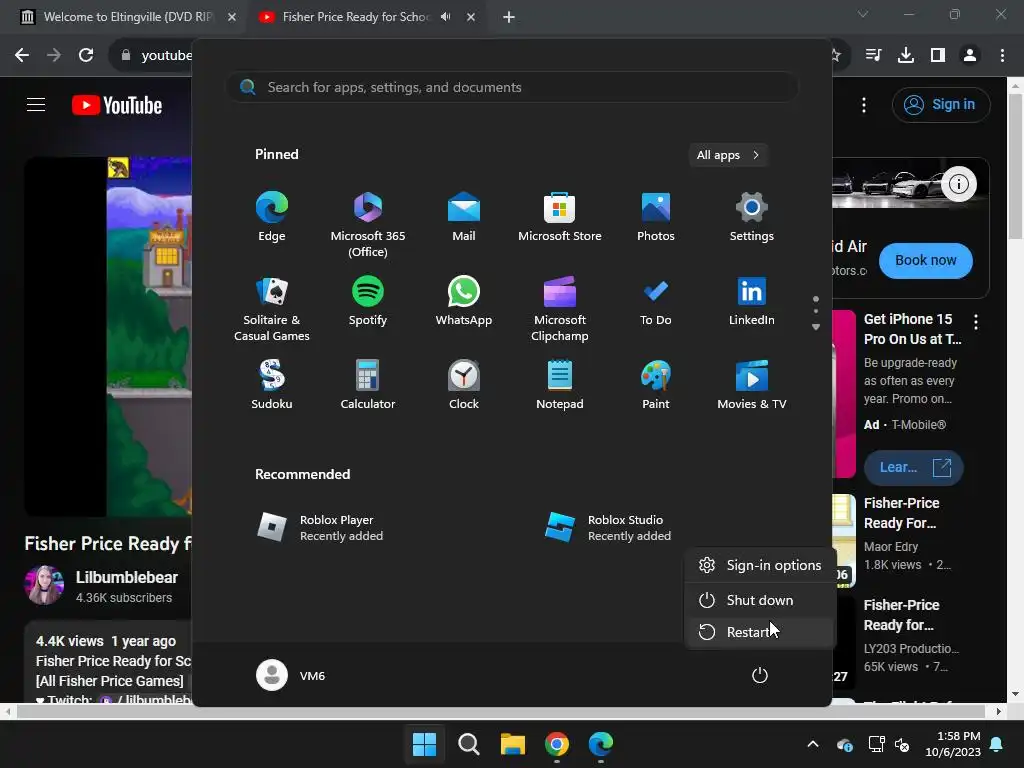The height and width of the screenshot is (768, 1024).
Task: Expand All apps list
Action: tap(728, 155)
